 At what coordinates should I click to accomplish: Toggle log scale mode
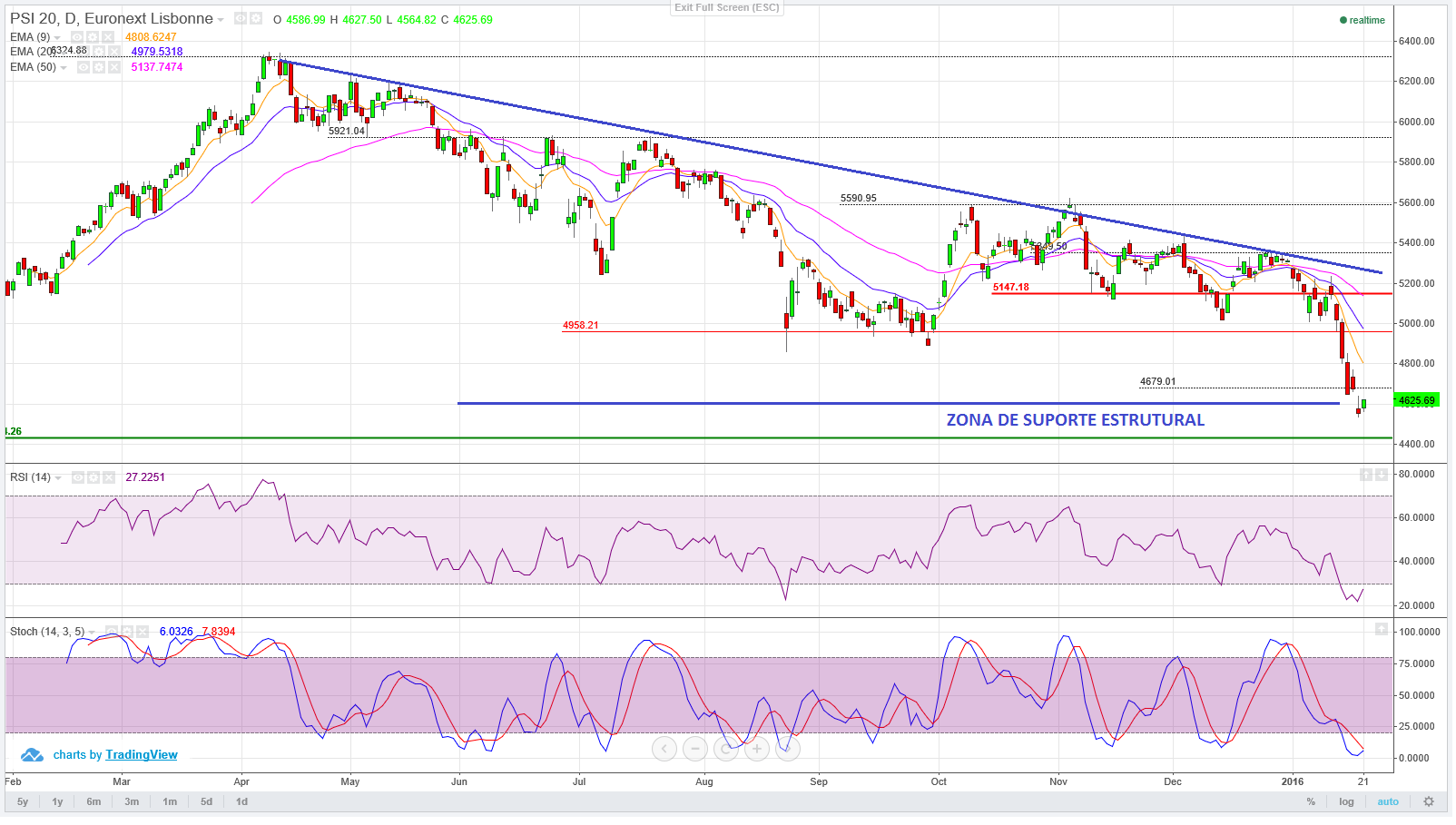1346,802
